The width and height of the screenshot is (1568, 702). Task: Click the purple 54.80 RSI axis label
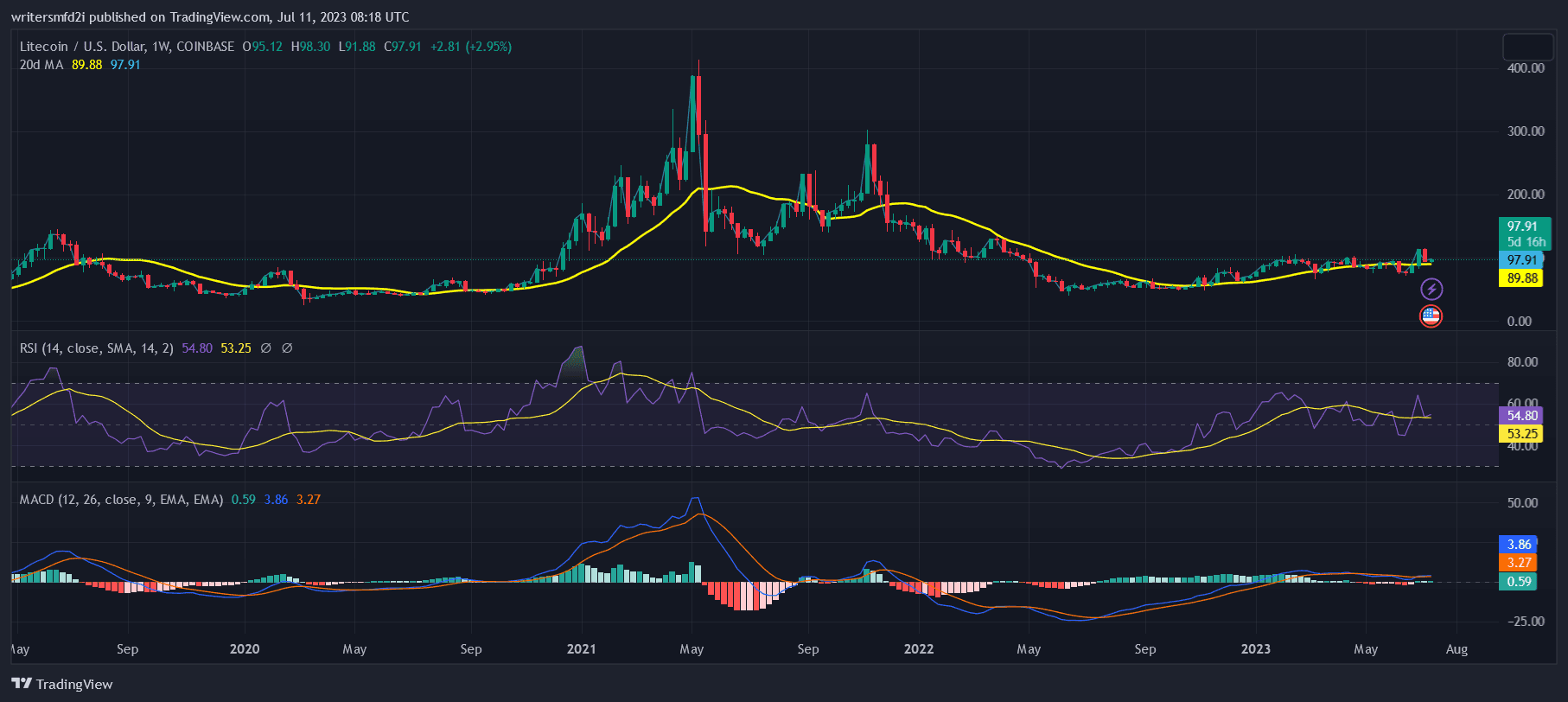[x=1521, y=416]
